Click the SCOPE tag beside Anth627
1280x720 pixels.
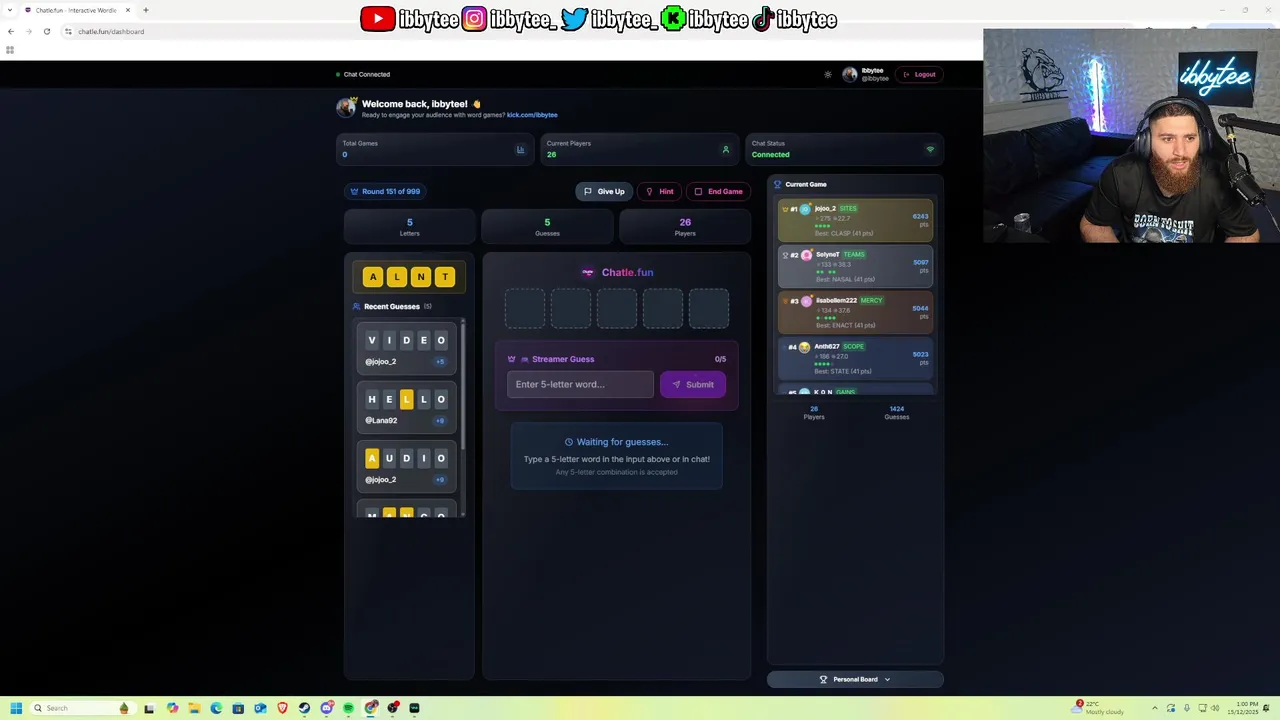pos(854,346)
